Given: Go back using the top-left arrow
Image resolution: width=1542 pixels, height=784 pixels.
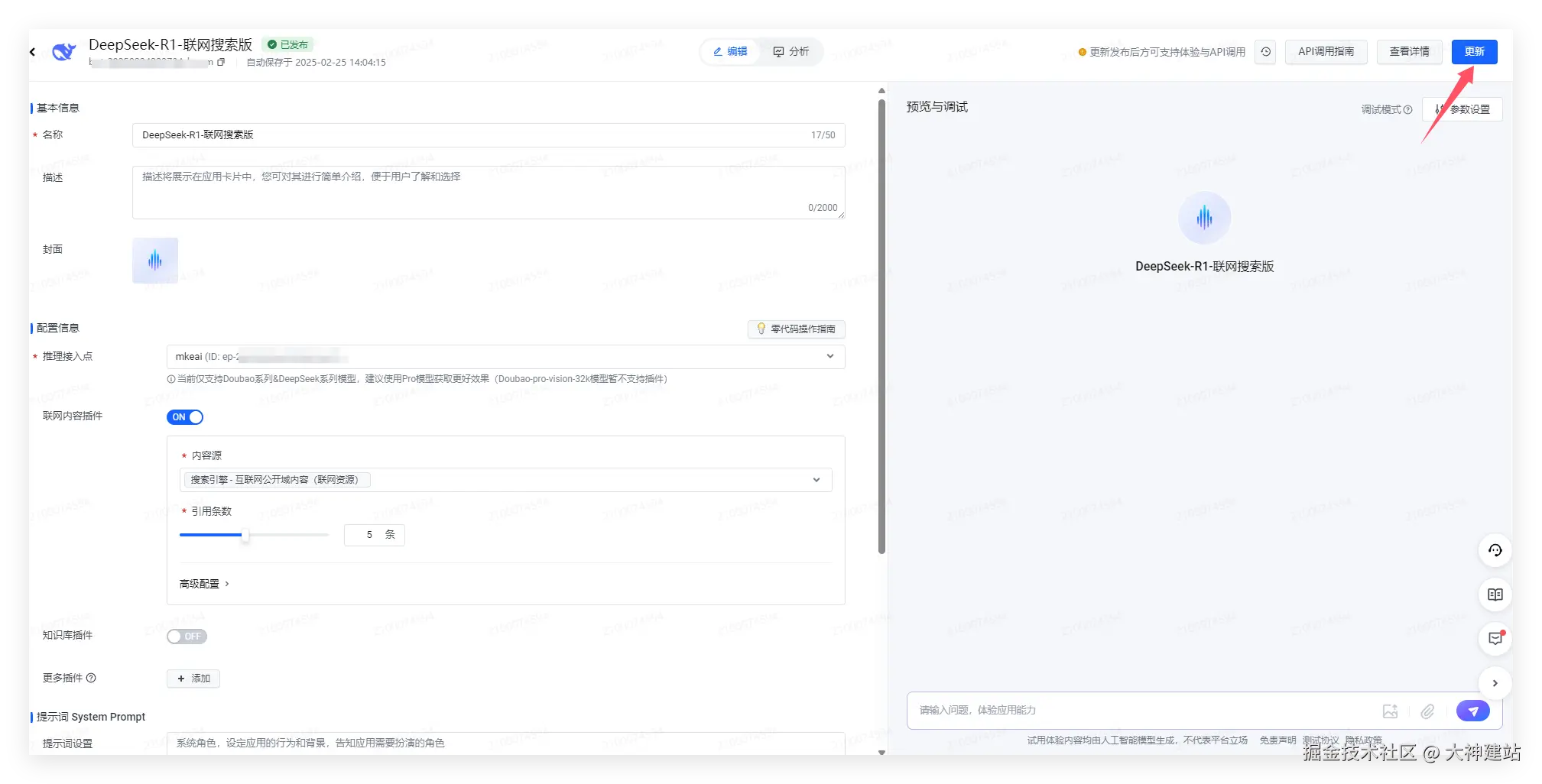Looking at the screenshot, I should pos(32,52).
